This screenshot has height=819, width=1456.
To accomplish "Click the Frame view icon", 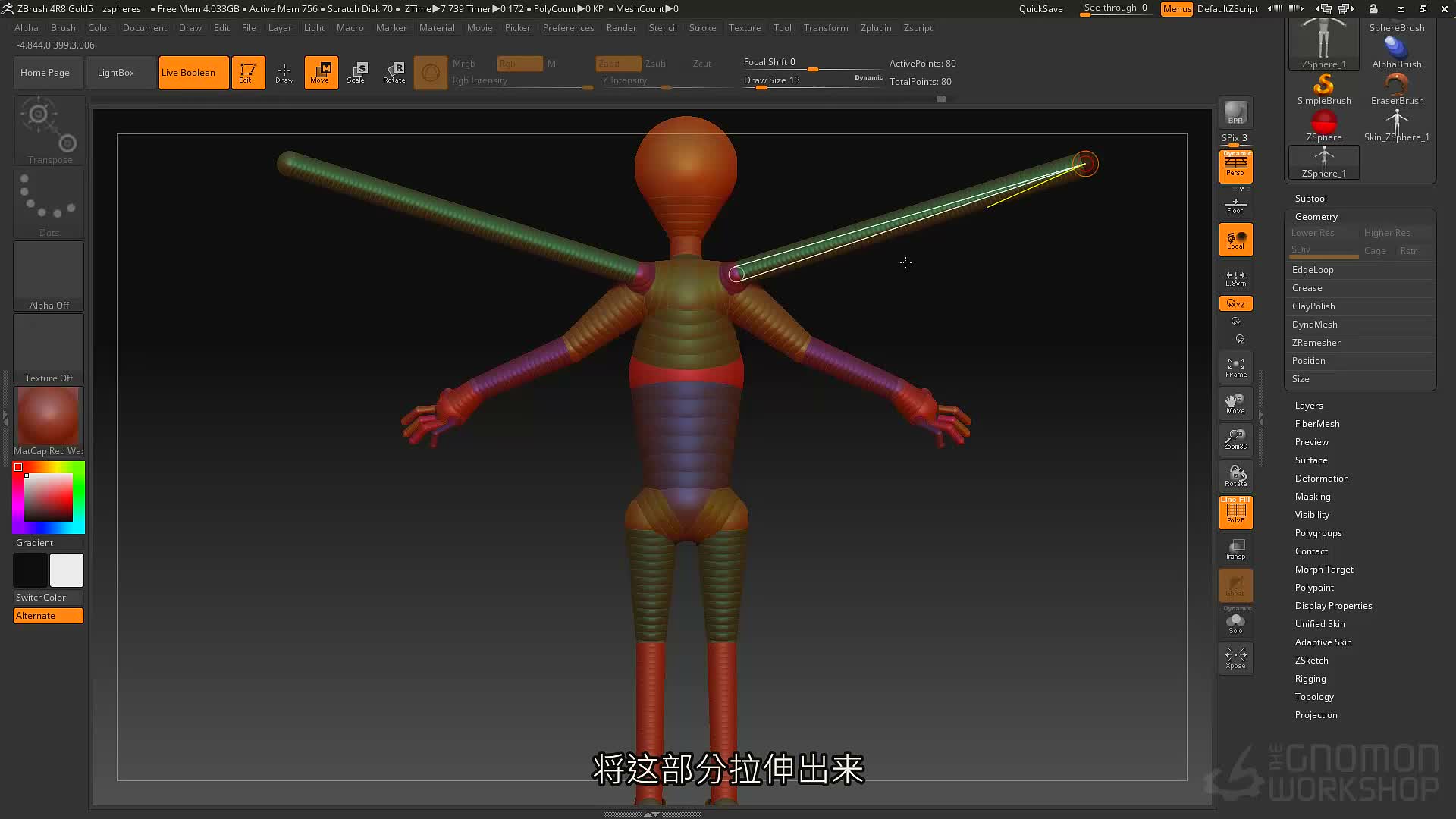I will pos(1235,368).
